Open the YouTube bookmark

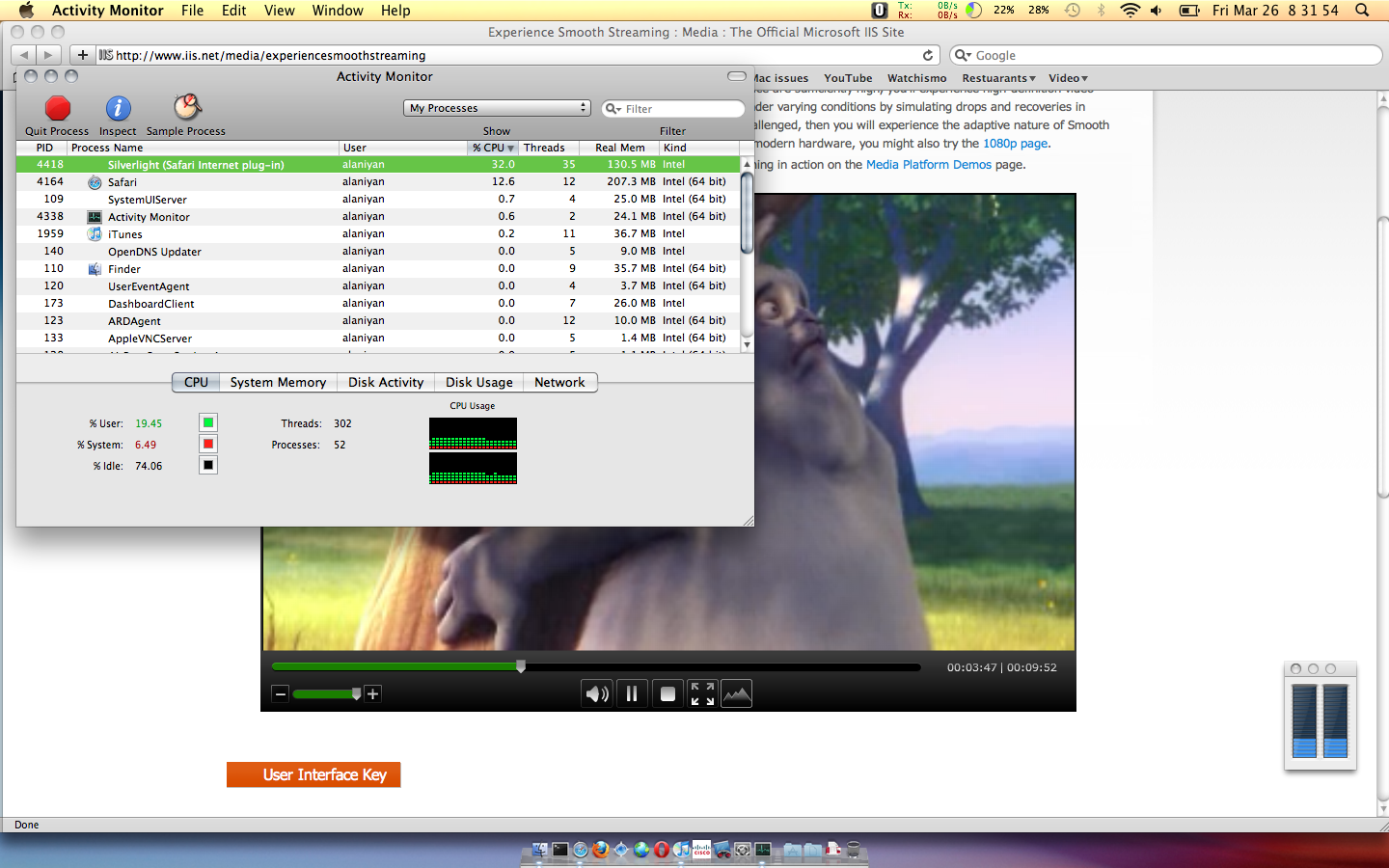coord(848,78)
